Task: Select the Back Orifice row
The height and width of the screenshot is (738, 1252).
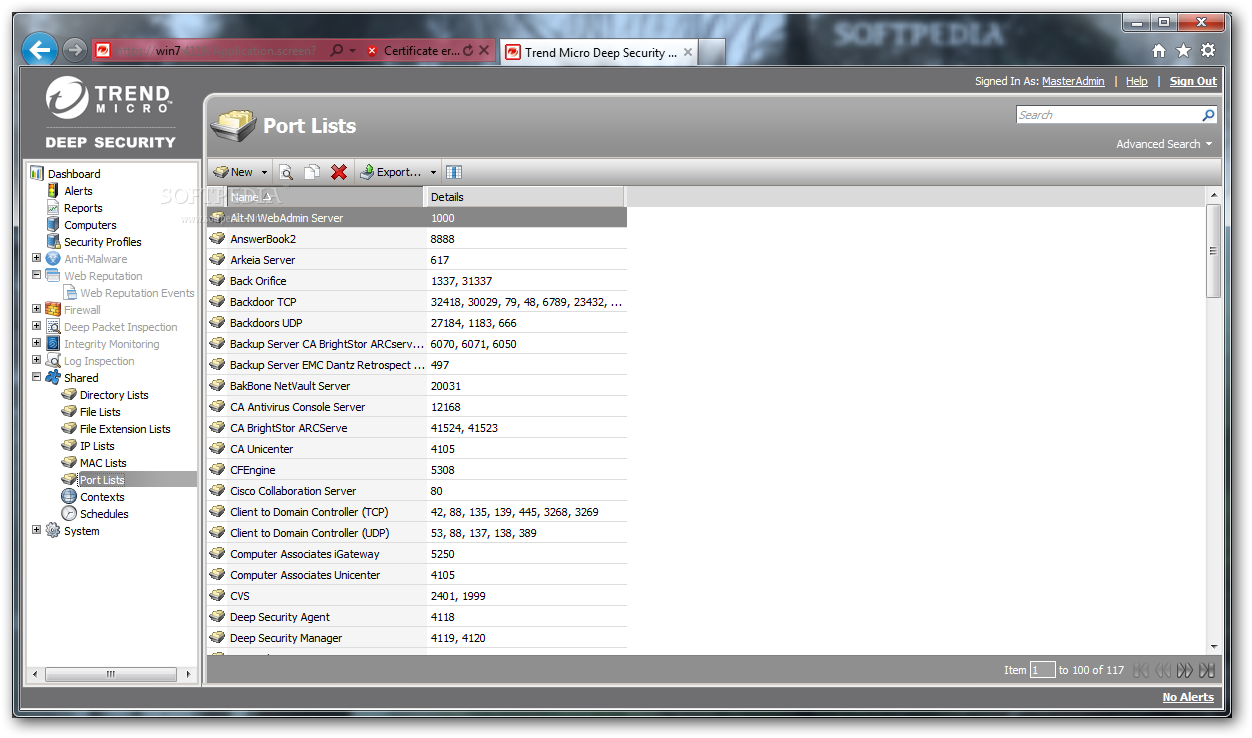Action: 417,281
